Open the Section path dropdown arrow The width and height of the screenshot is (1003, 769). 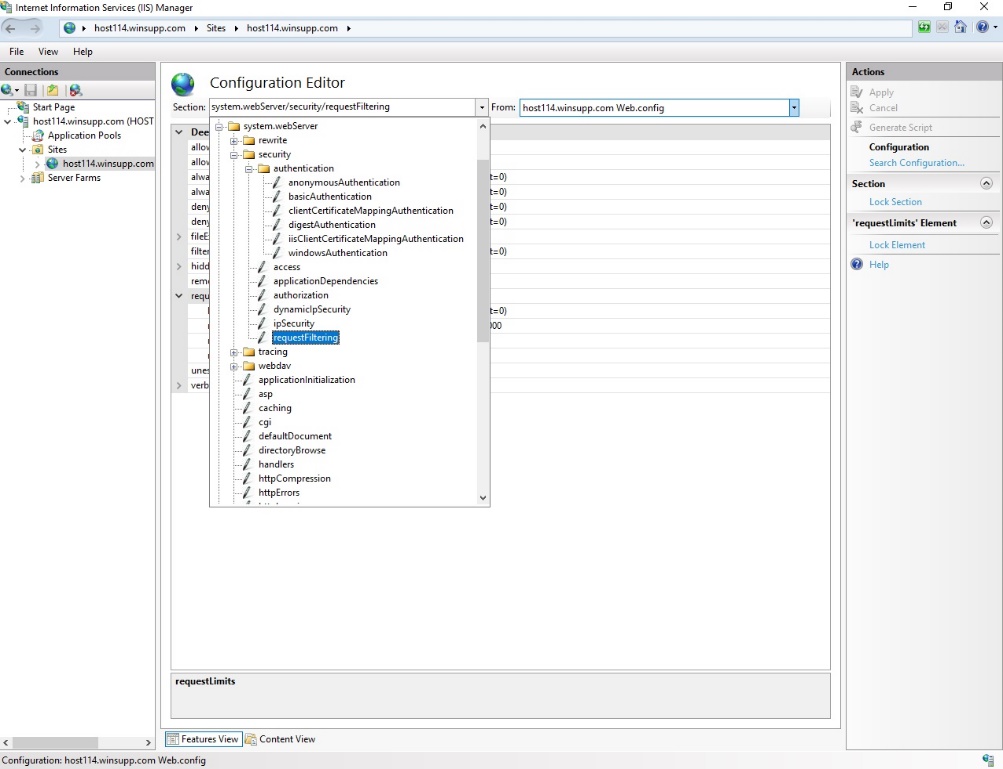click(x=482, y=107)
